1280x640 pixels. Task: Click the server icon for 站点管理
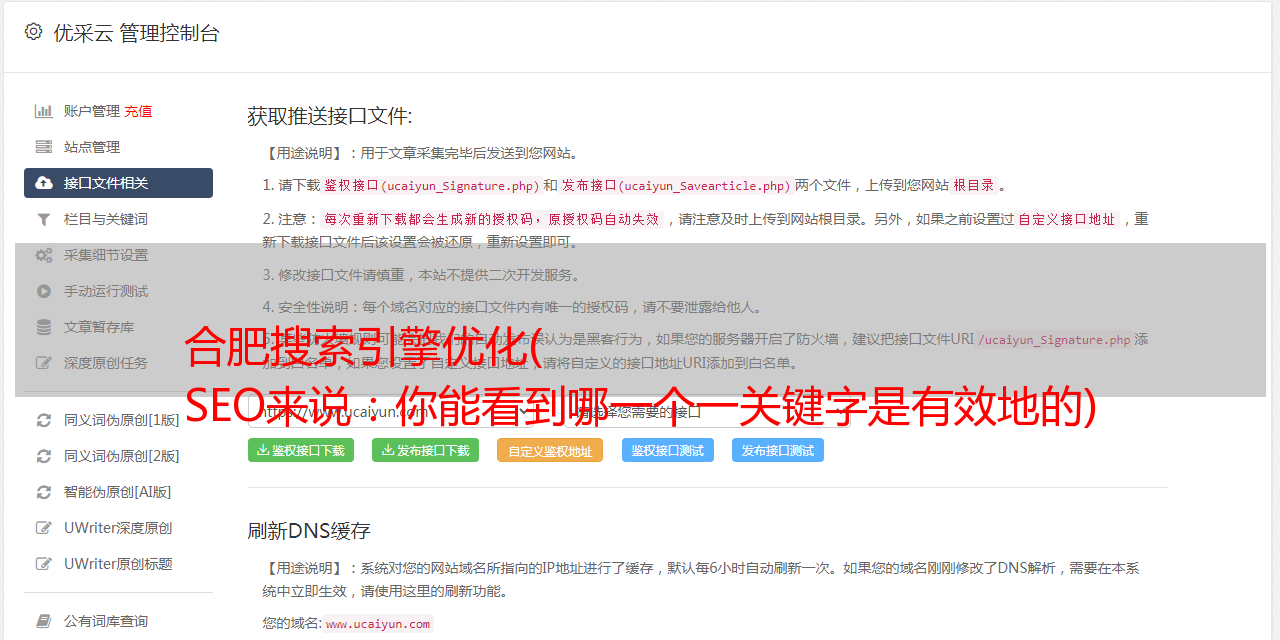44,147
